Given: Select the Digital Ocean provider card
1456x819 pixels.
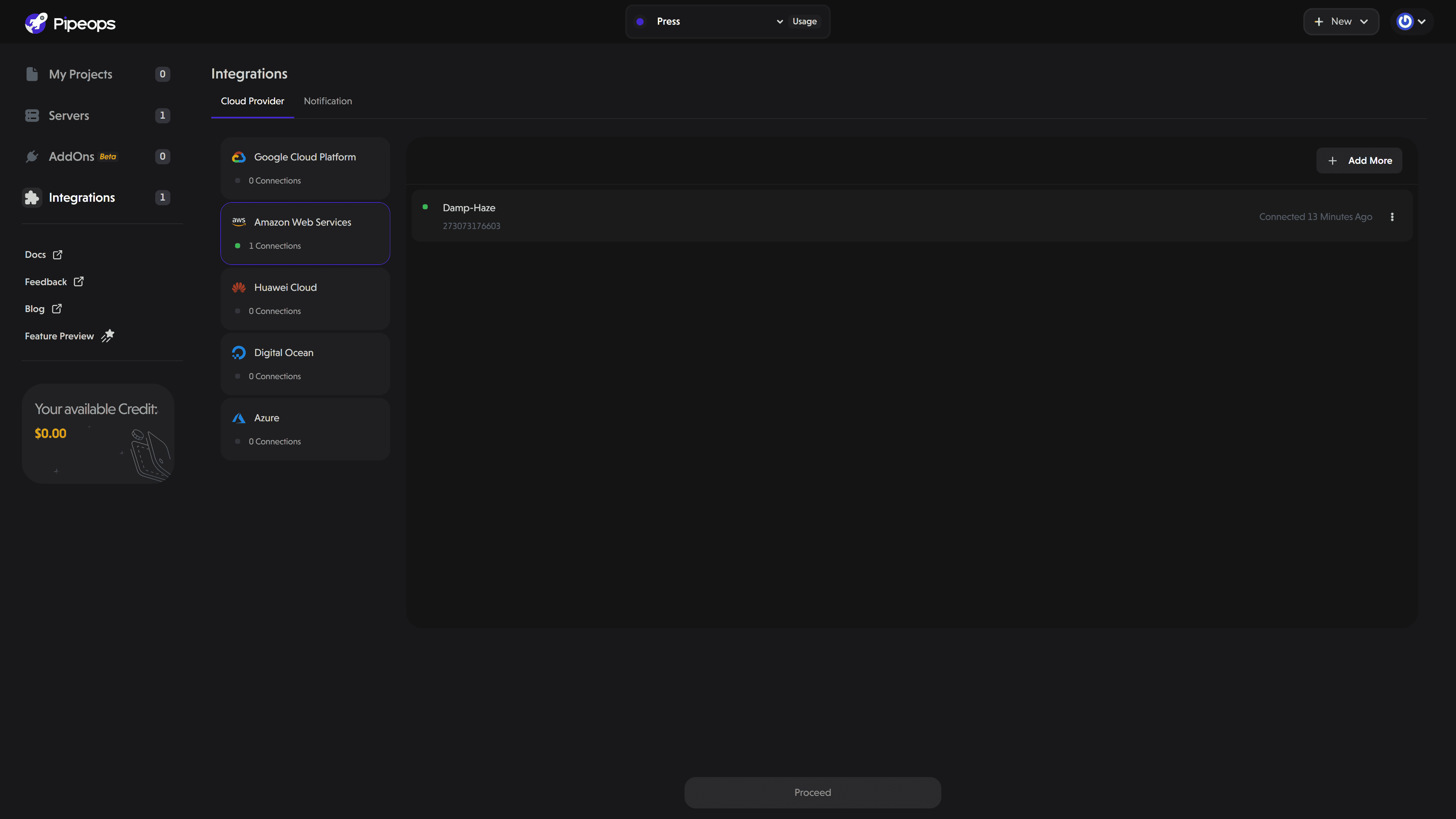Looking at the screenshot, I should pyautogui.click(x=305, y=364).
